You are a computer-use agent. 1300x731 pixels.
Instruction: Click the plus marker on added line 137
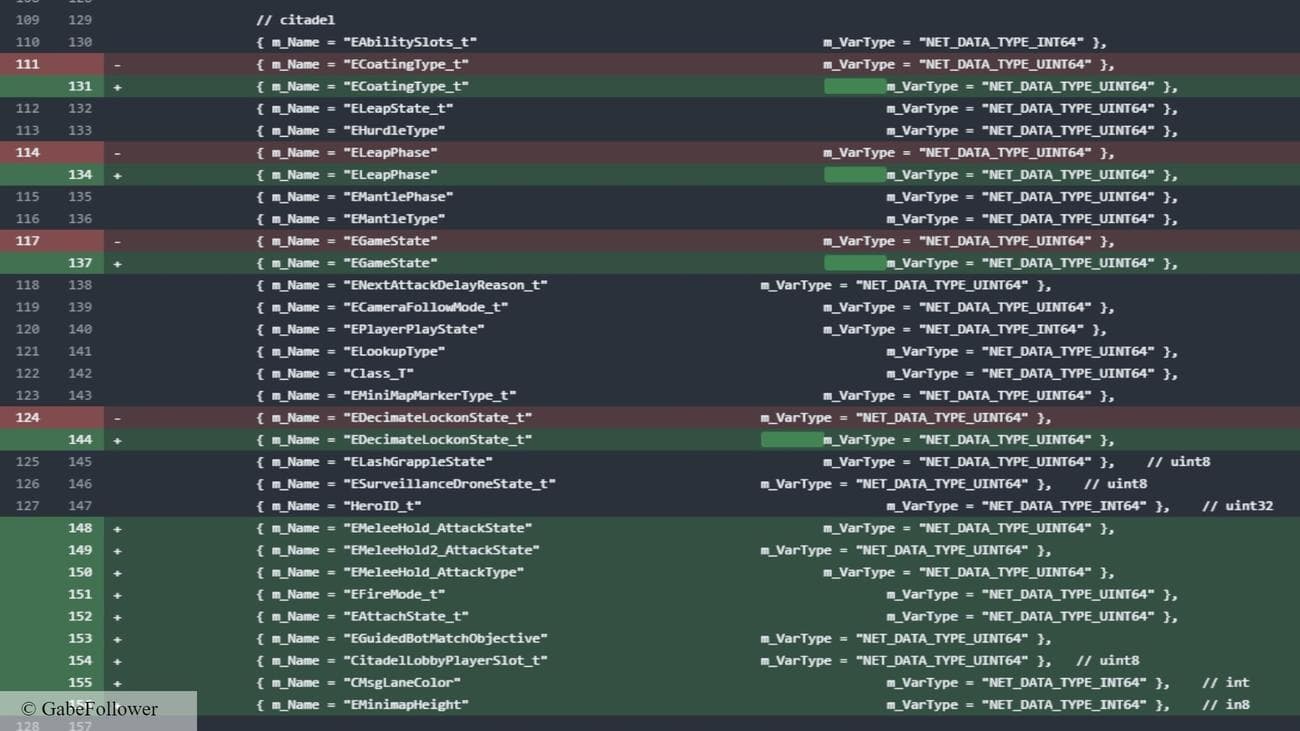point(117,263)
